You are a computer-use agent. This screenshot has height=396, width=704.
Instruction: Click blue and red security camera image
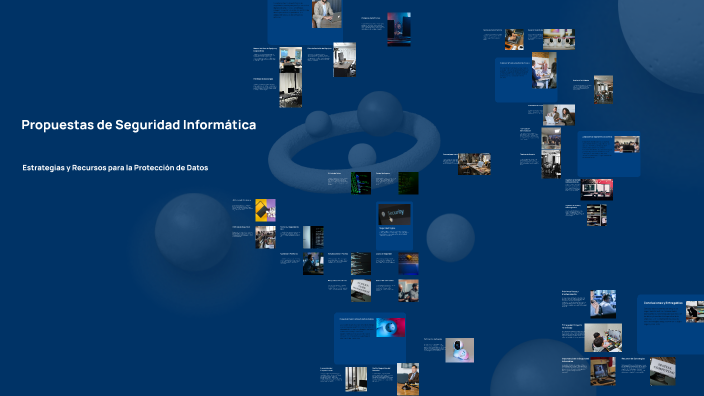pos(390,327)
